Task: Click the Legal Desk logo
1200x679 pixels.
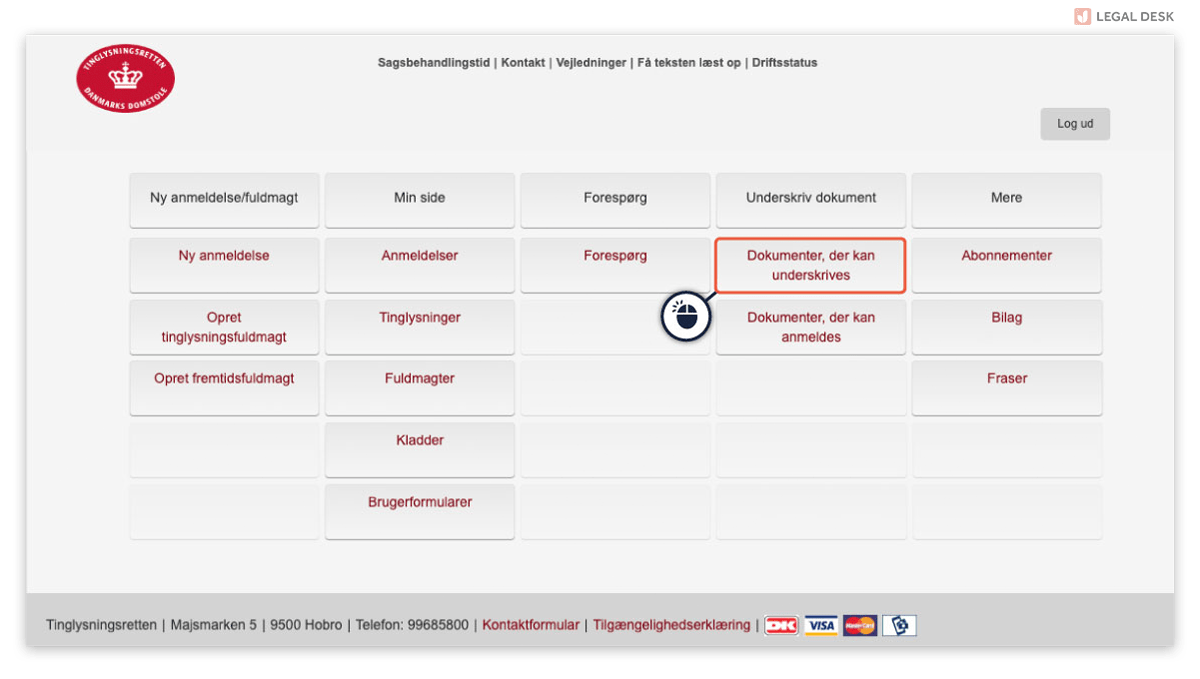Action: click(x=1124, y=16)
